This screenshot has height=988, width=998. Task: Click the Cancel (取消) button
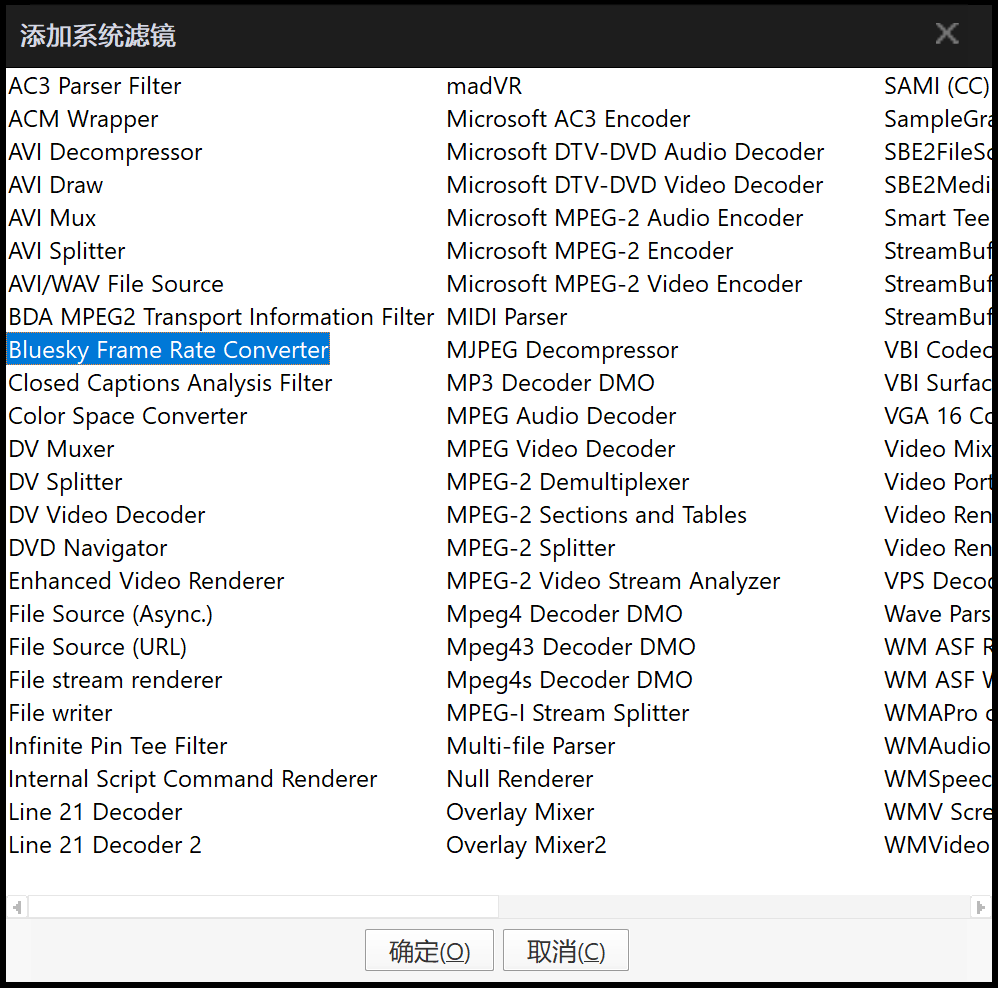(x=565, y=951)
